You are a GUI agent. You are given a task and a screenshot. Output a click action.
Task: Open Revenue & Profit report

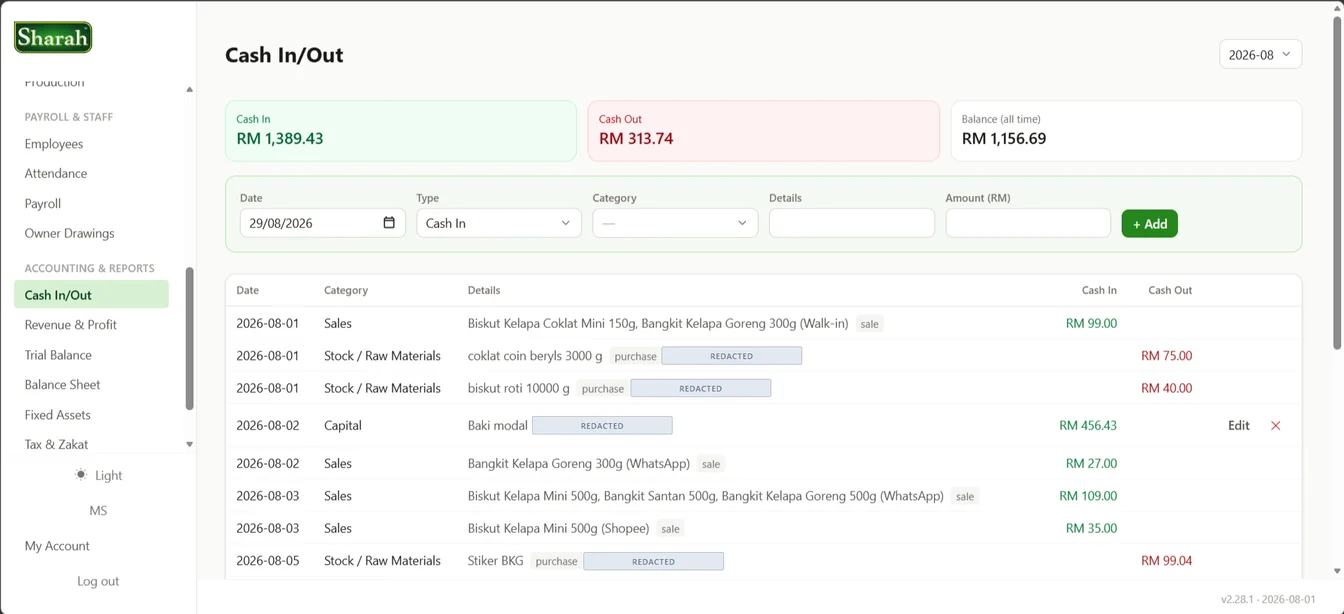tap(71, 325)
